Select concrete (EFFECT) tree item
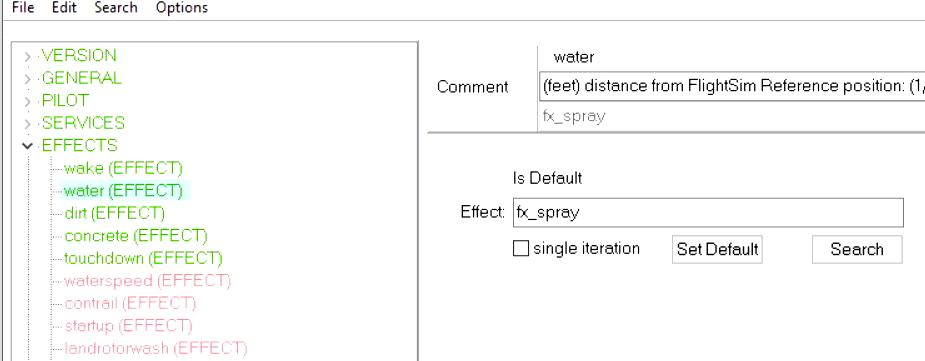 (136, 236)
